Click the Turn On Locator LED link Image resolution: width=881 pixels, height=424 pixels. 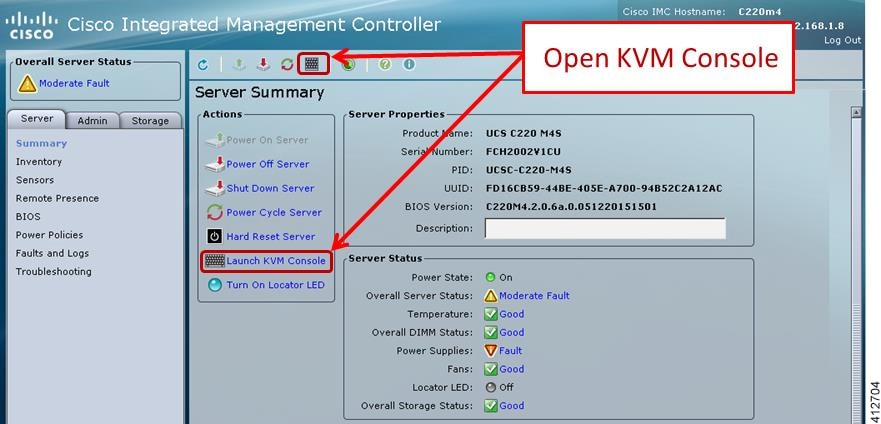coord(275,285)
